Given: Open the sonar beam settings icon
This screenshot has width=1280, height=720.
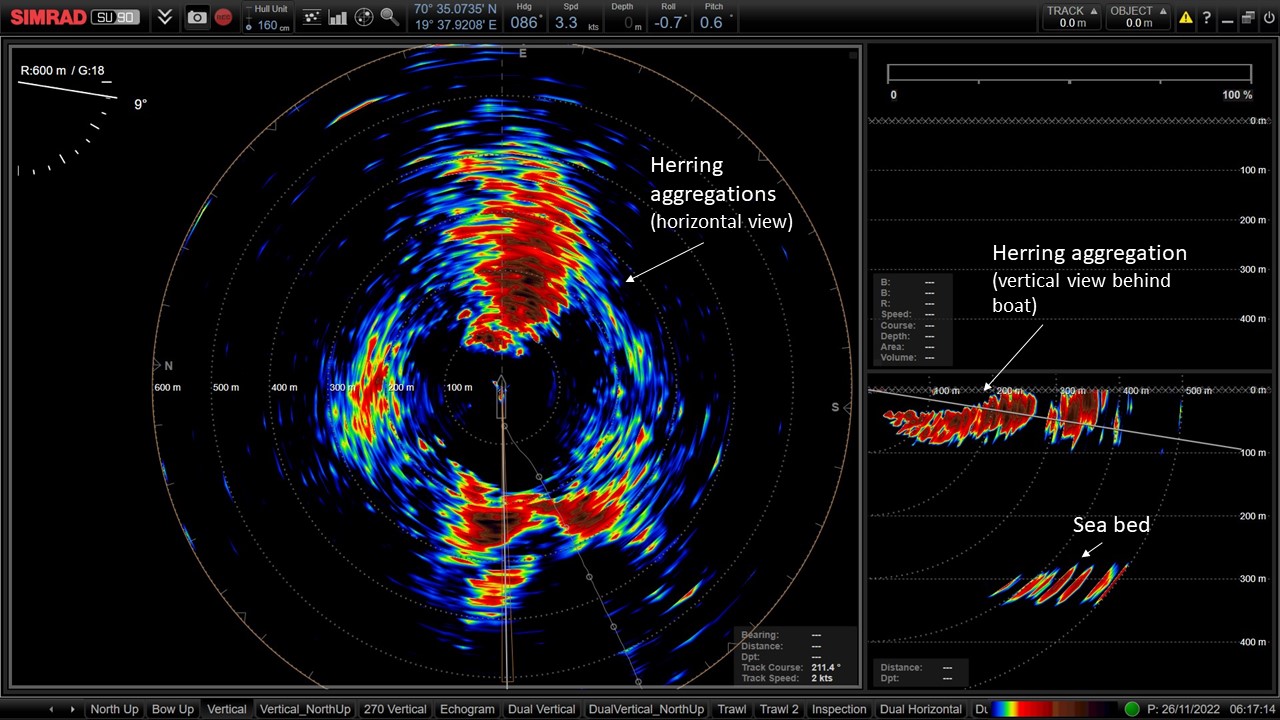Looking at the screenshot, I should [362, 17].
